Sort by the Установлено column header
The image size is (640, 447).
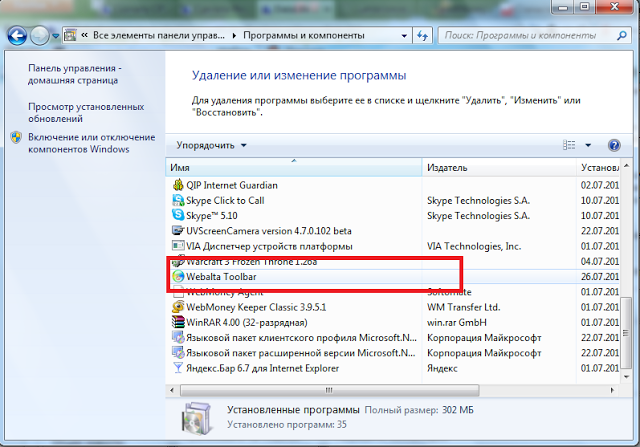[x=598, y=168]
